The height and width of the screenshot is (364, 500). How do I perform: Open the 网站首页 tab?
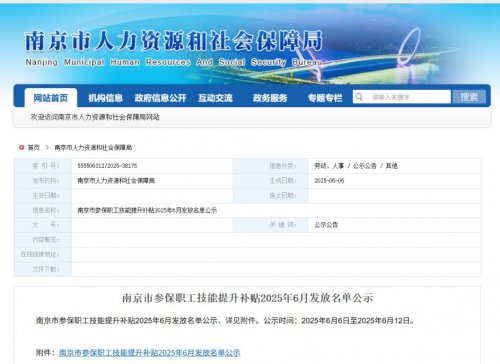(x=51, y=98)
